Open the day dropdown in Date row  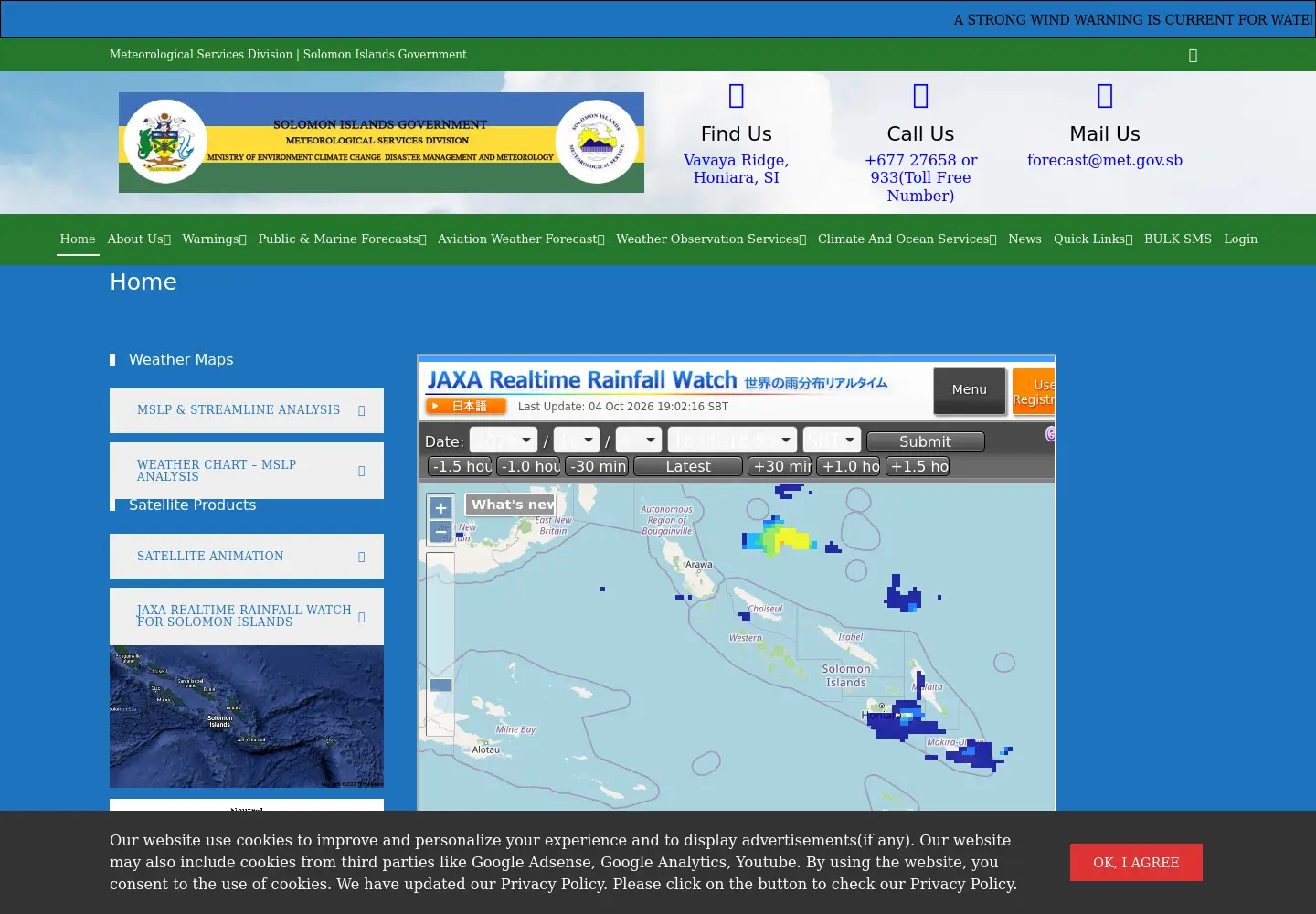coord(639,441)
